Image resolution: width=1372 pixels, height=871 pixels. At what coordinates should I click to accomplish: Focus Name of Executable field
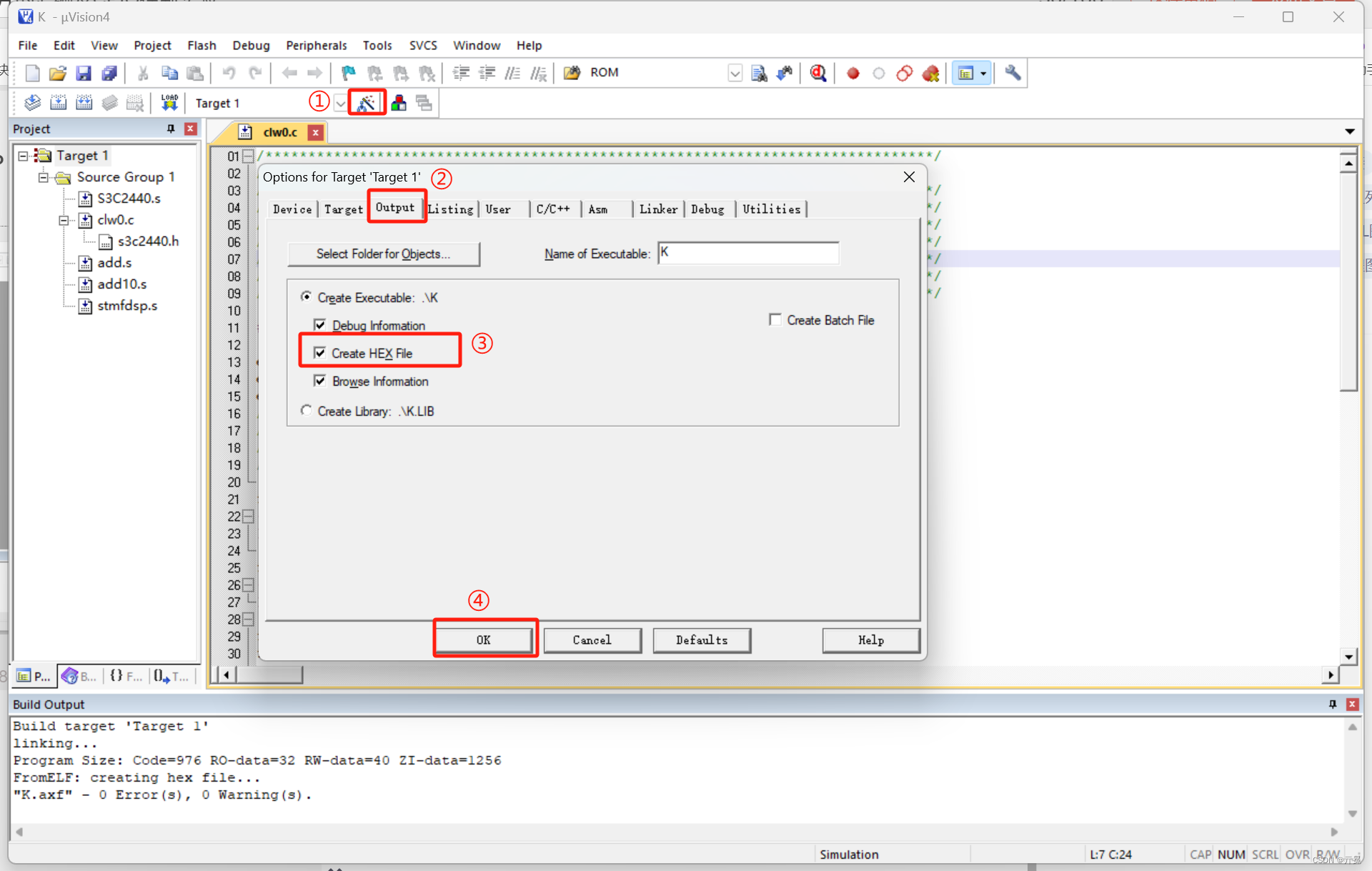click(748, 253)
